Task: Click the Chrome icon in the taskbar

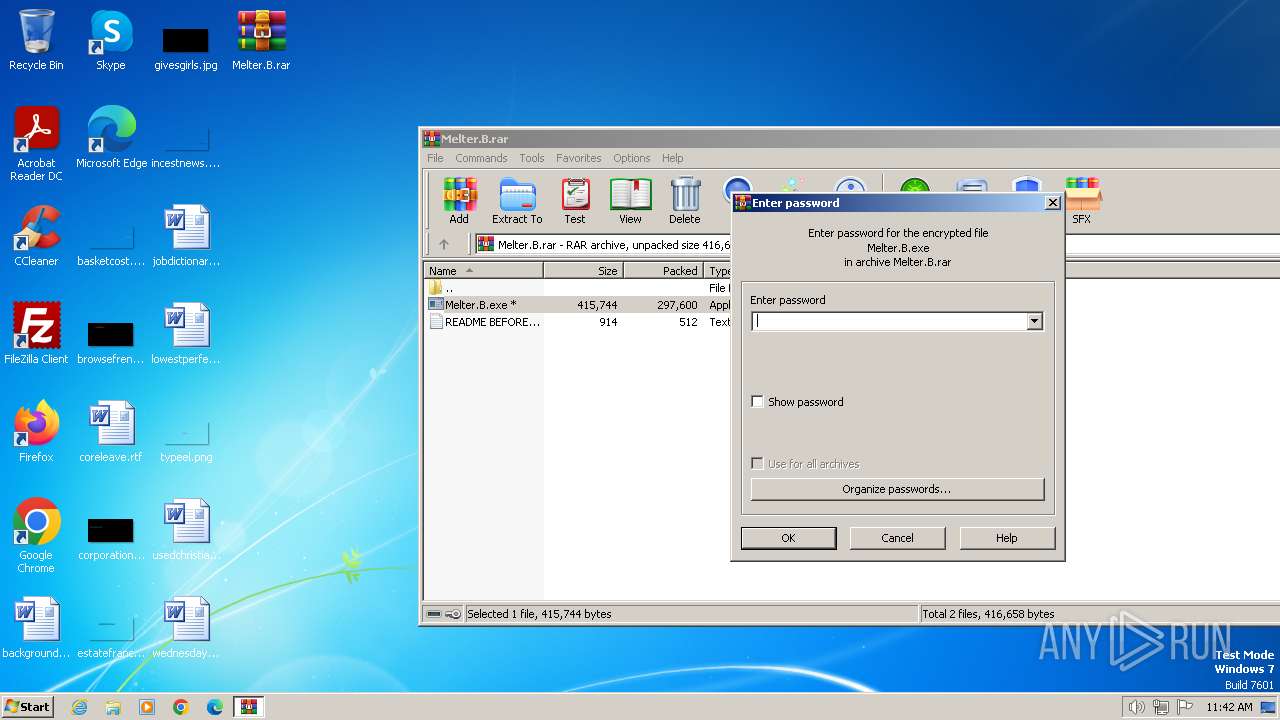Action: click(181, 707)
